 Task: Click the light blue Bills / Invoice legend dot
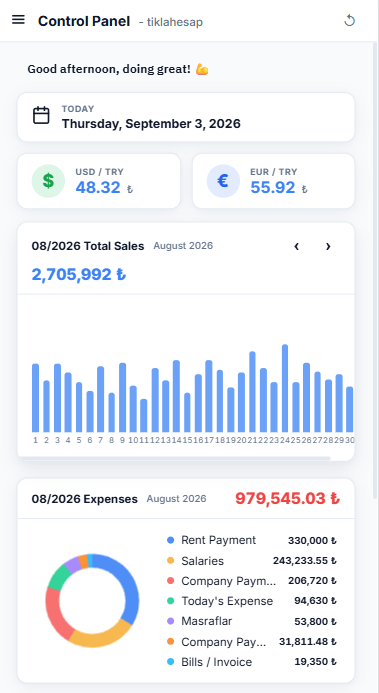tap(171, 662)
